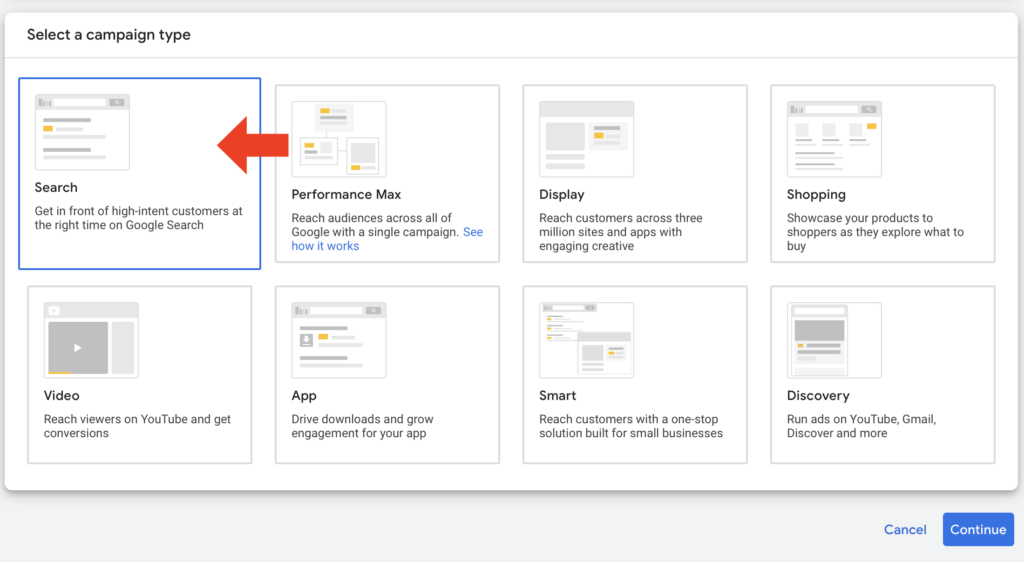Click the Video campaign play icon
The height and width of the screenshot is (562, 1024).
click(x=77, y=347)
